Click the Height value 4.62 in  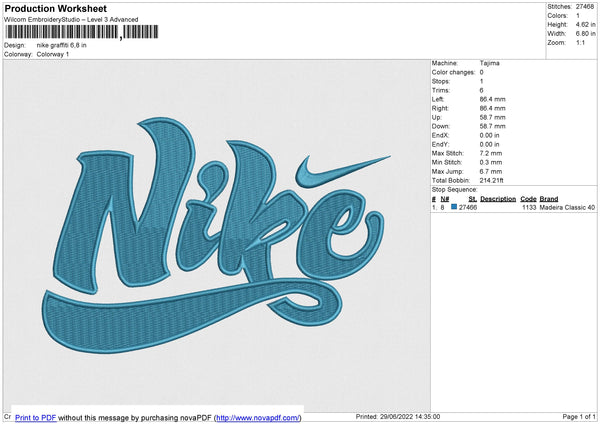[x=585, y=24]
